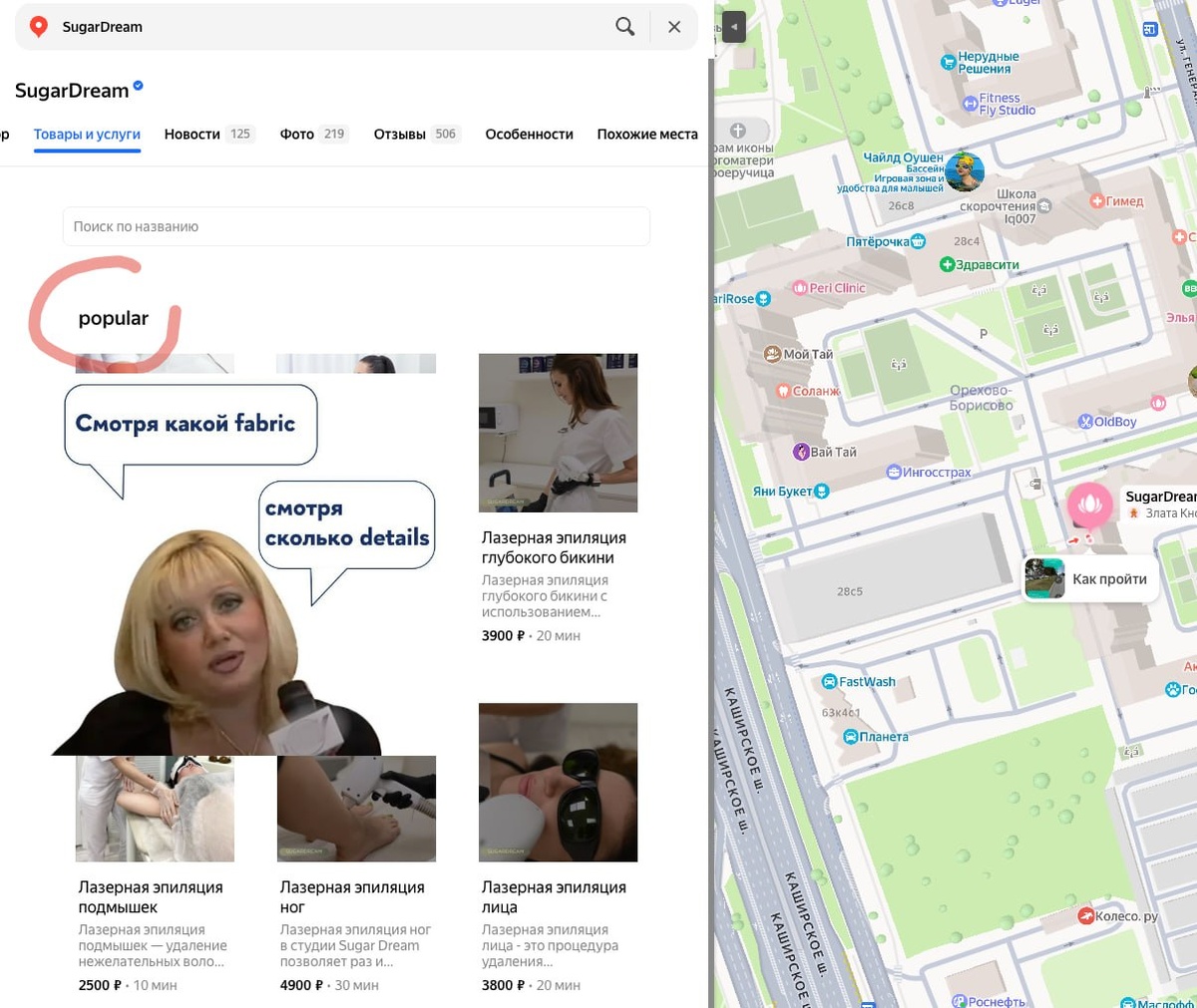This screenshot has width=1197, height=1008.
Task: Click the purple Вай Тай icon
Action: [801, 452]
